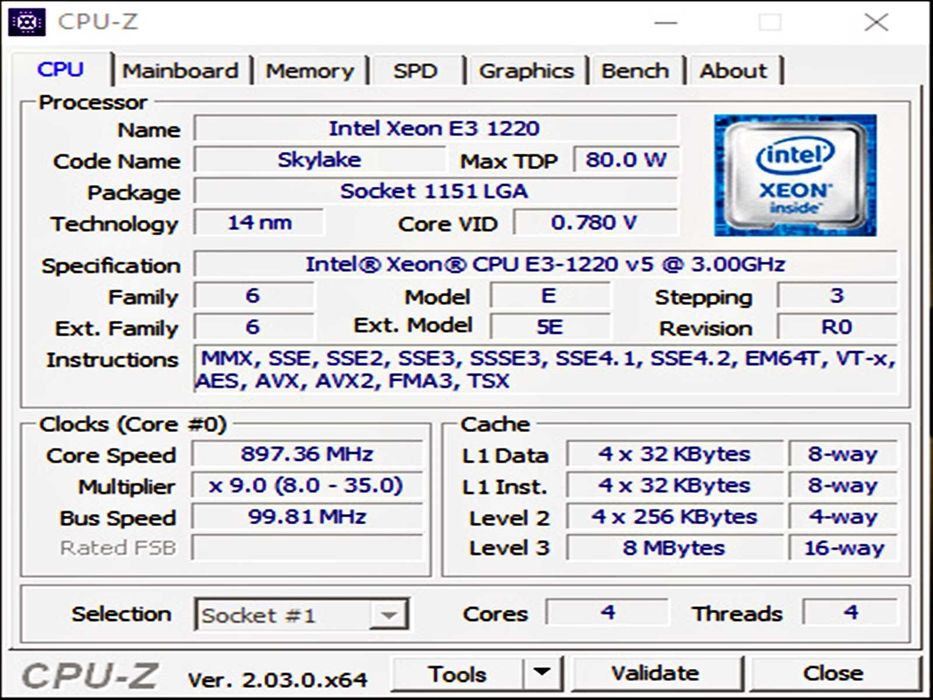The image size is (933, 700).
Task: Click the CPU-Z app icon in title bar
Action: point(27,23)
